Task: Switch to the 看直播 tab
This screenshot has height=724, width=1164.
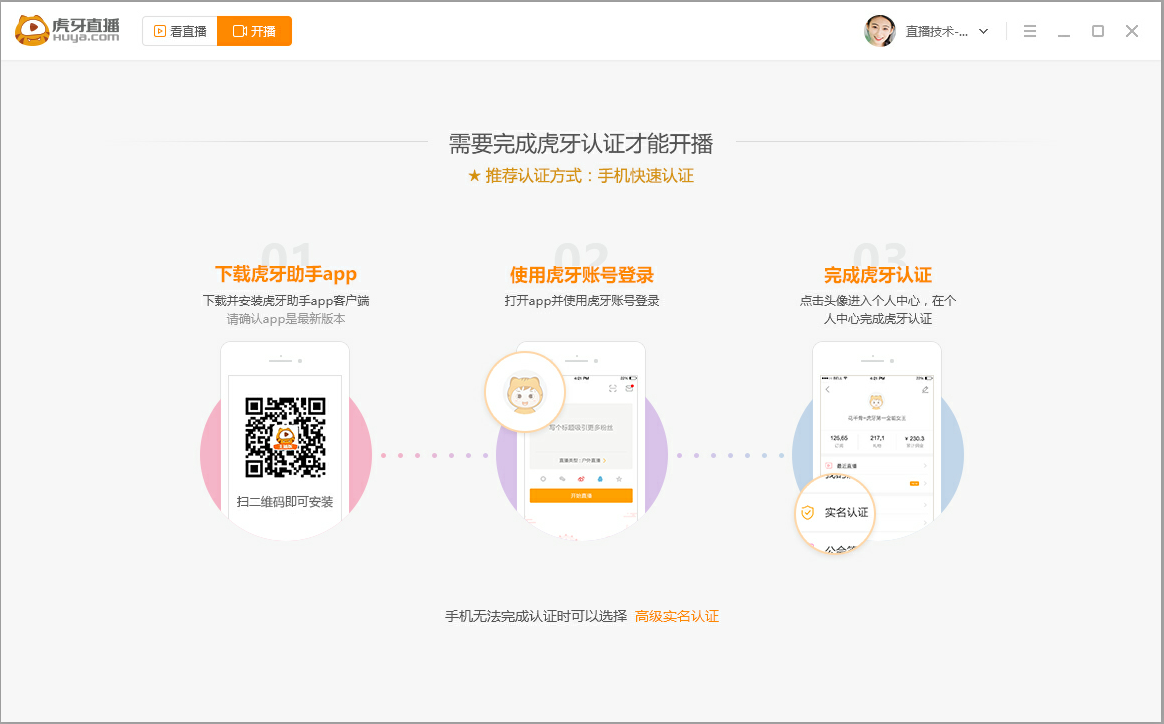Action: (x=180, y=31)
